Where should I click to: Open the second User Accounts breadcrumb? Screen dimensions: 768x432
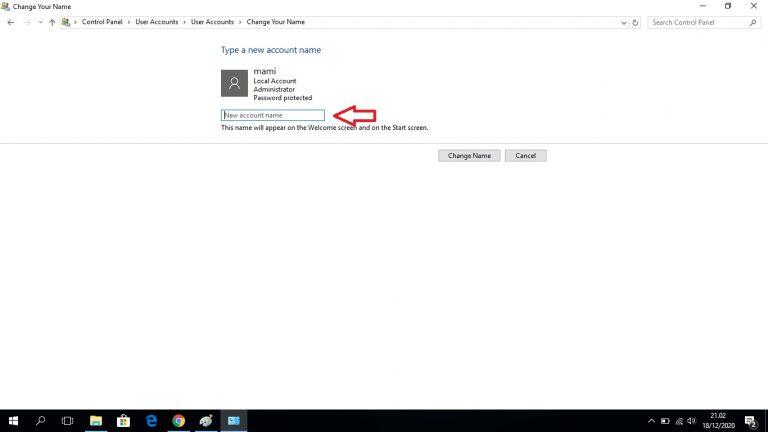212,22
